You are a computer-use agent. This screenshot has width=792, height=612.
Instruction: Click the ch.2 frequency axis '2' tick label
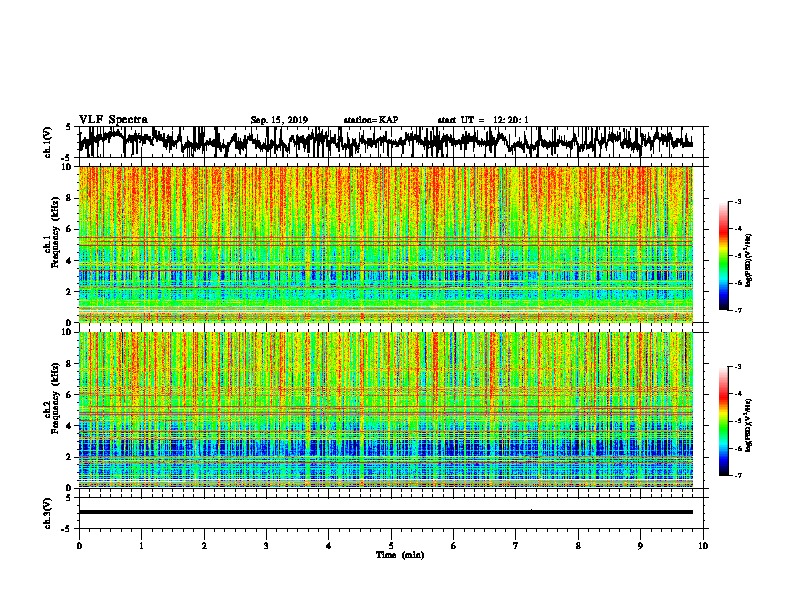click(70, 457)
